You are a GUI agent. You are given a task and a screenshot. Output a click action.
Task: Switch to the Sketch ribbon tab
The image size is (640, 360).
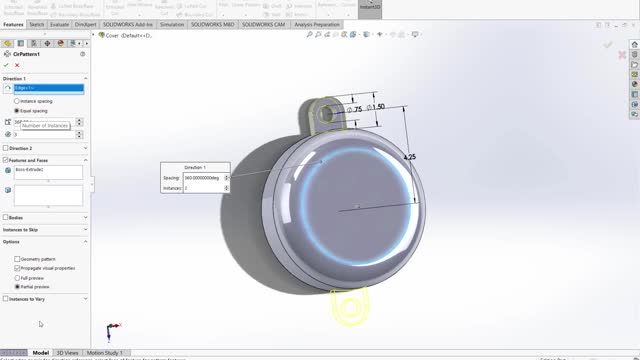(x=36, y=24)
